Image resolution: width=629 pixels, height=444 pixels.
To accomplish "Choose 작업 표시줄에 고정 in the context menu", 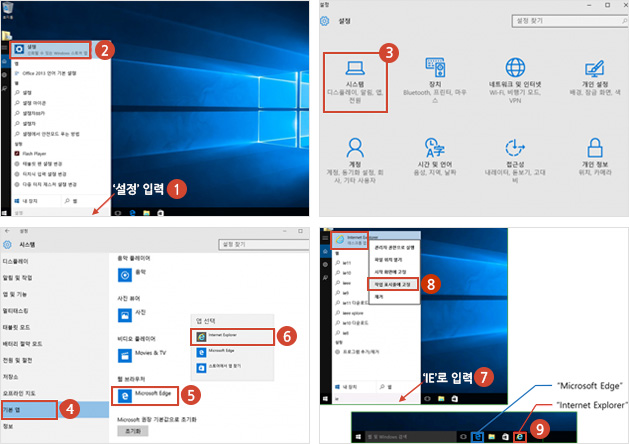I will point(393,284).
